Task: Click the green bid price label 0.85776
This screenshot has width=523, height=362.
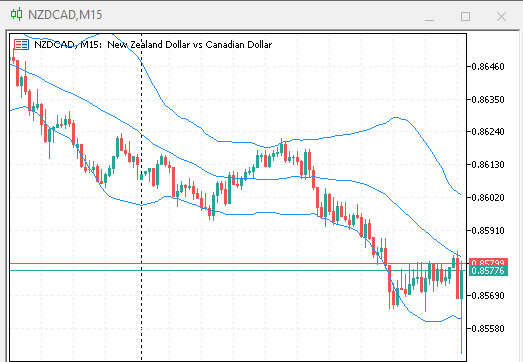Action: [488, 271]
